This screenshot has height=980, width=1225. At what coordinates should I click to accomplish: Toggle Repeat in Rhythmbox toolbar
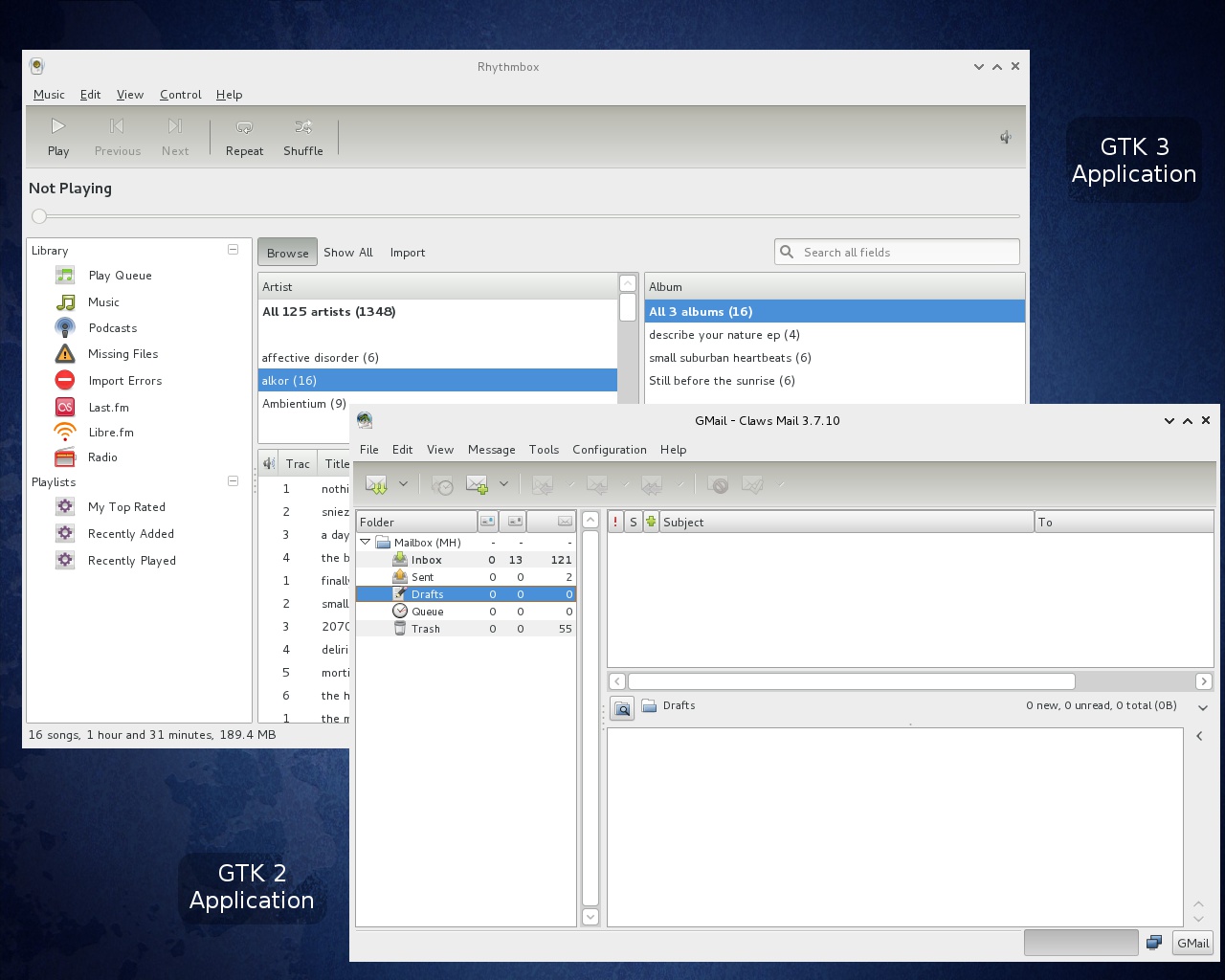point(244,137)
